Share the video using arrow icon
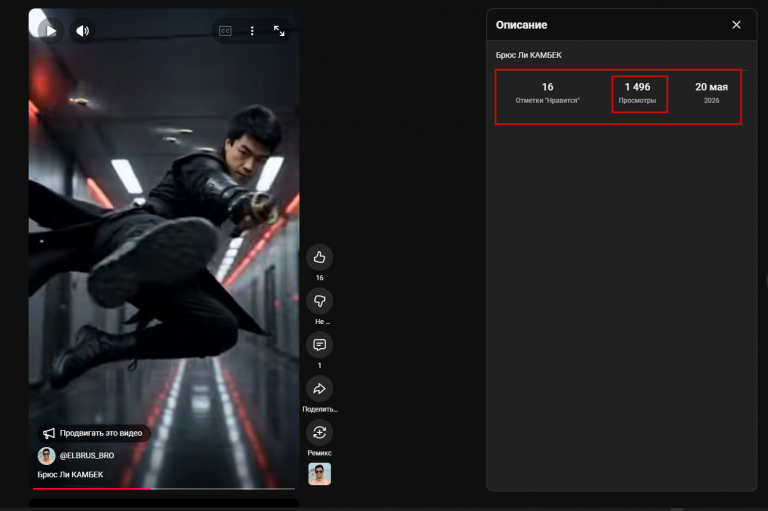768x511 pixels. (x=319, y=389)
